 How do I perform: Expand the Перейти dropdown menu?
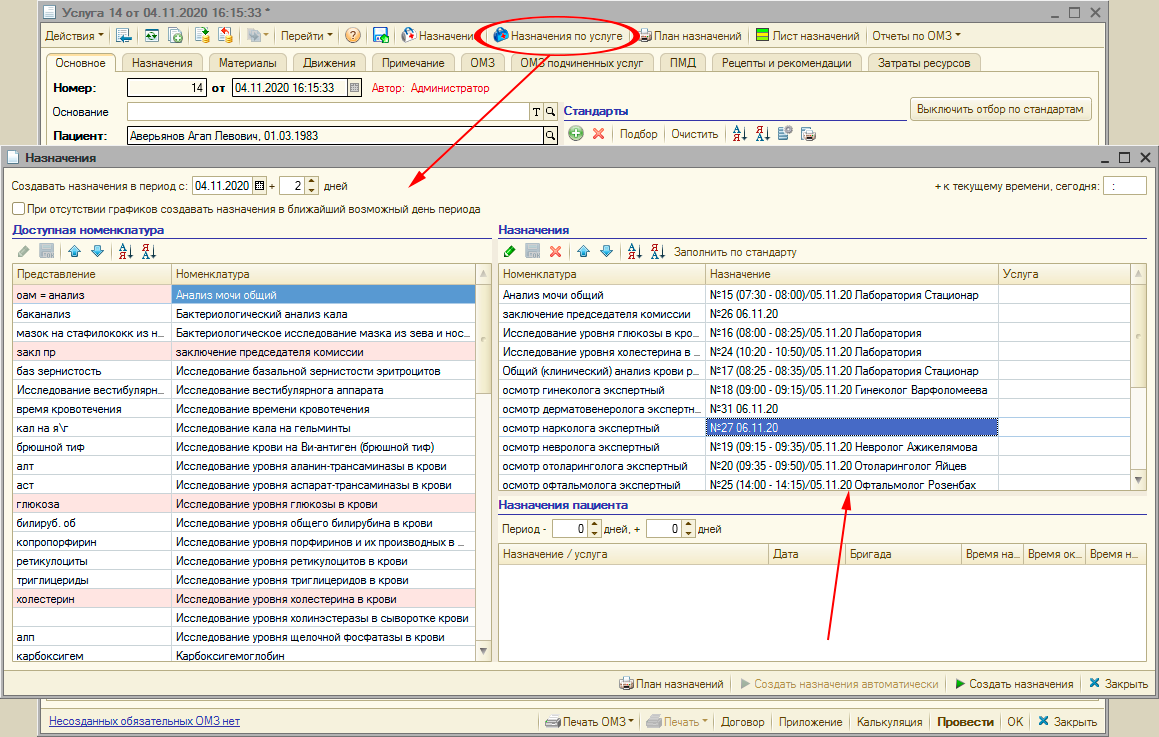[307, 35]
